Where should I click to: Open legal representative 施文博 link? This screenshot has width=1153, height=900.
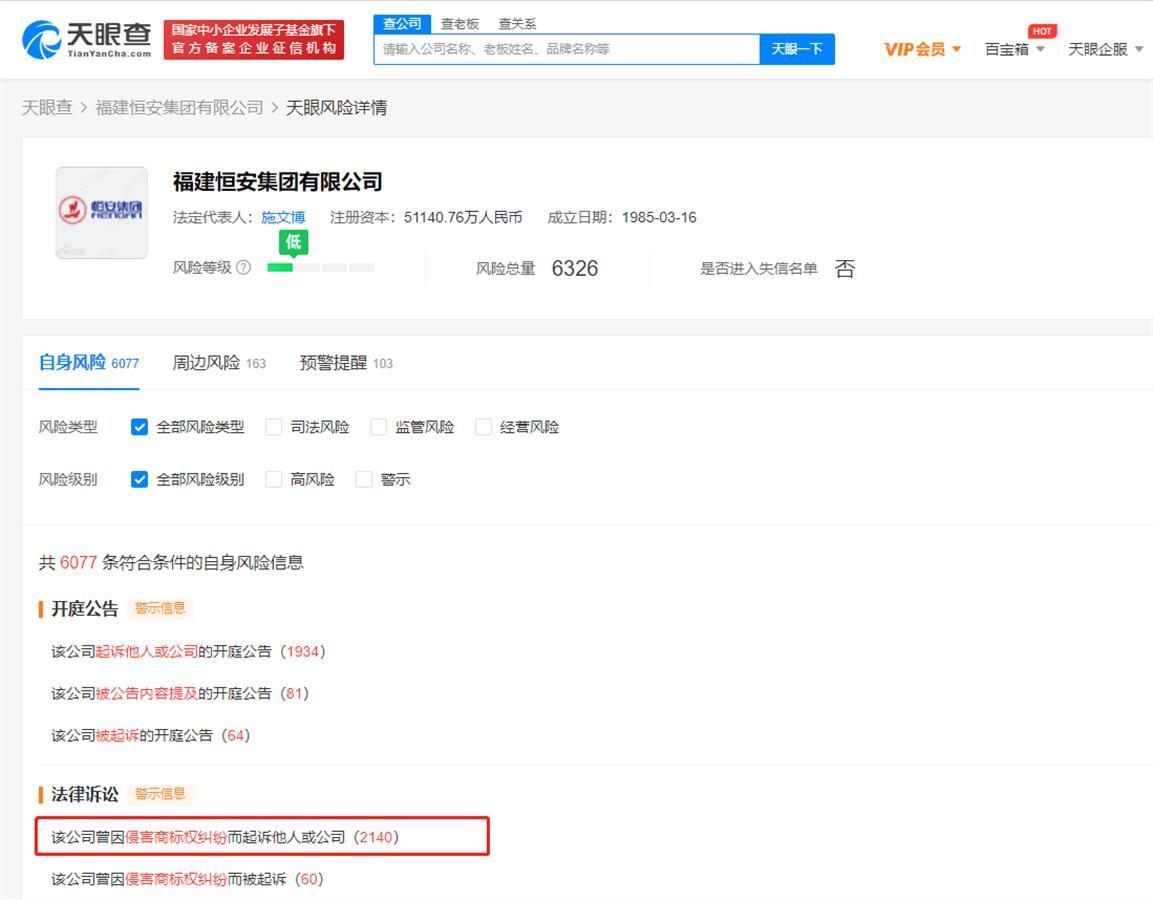[x=283, y=218]
